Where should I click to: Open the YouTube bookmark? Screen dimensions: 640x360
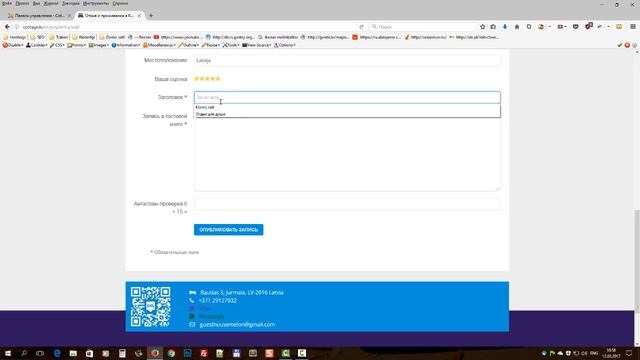tap(178, 37)
